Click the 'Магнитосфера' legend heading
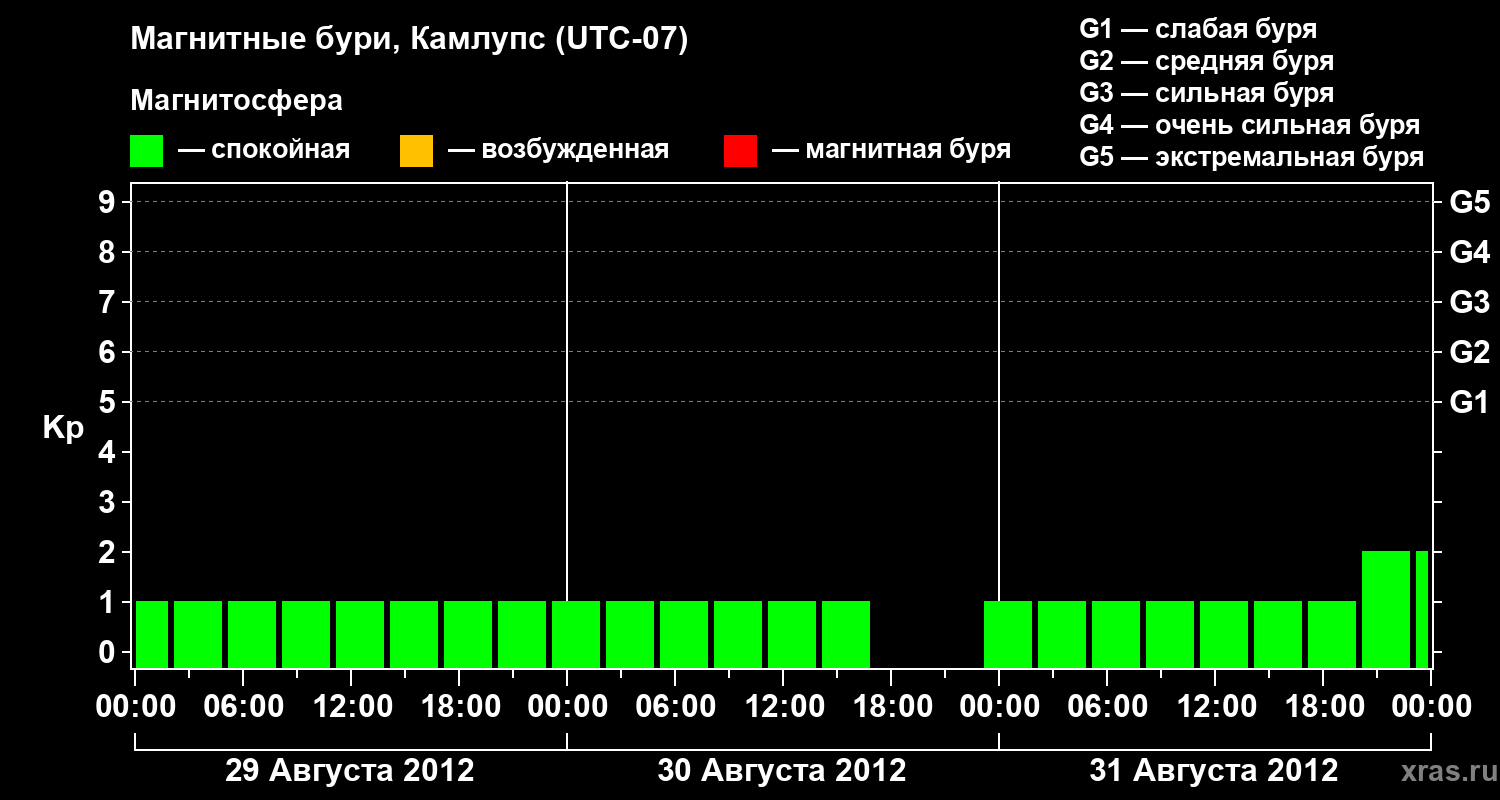Image resolution: width=1500 pixels, height=800 pixels. tap(236, 101)
